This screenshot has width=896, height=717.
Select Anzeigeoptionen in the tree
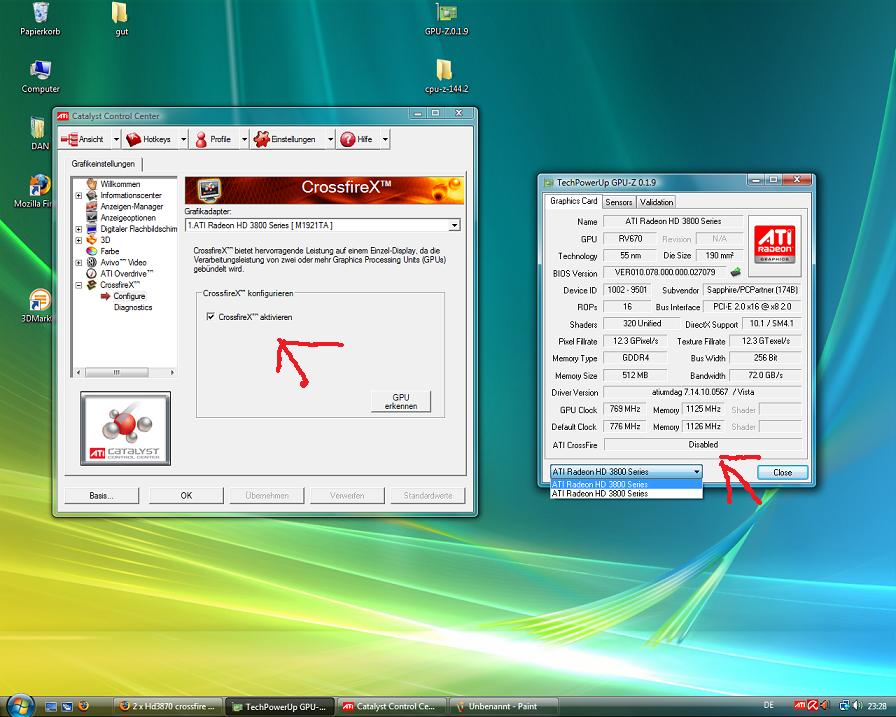coord(128,218)
